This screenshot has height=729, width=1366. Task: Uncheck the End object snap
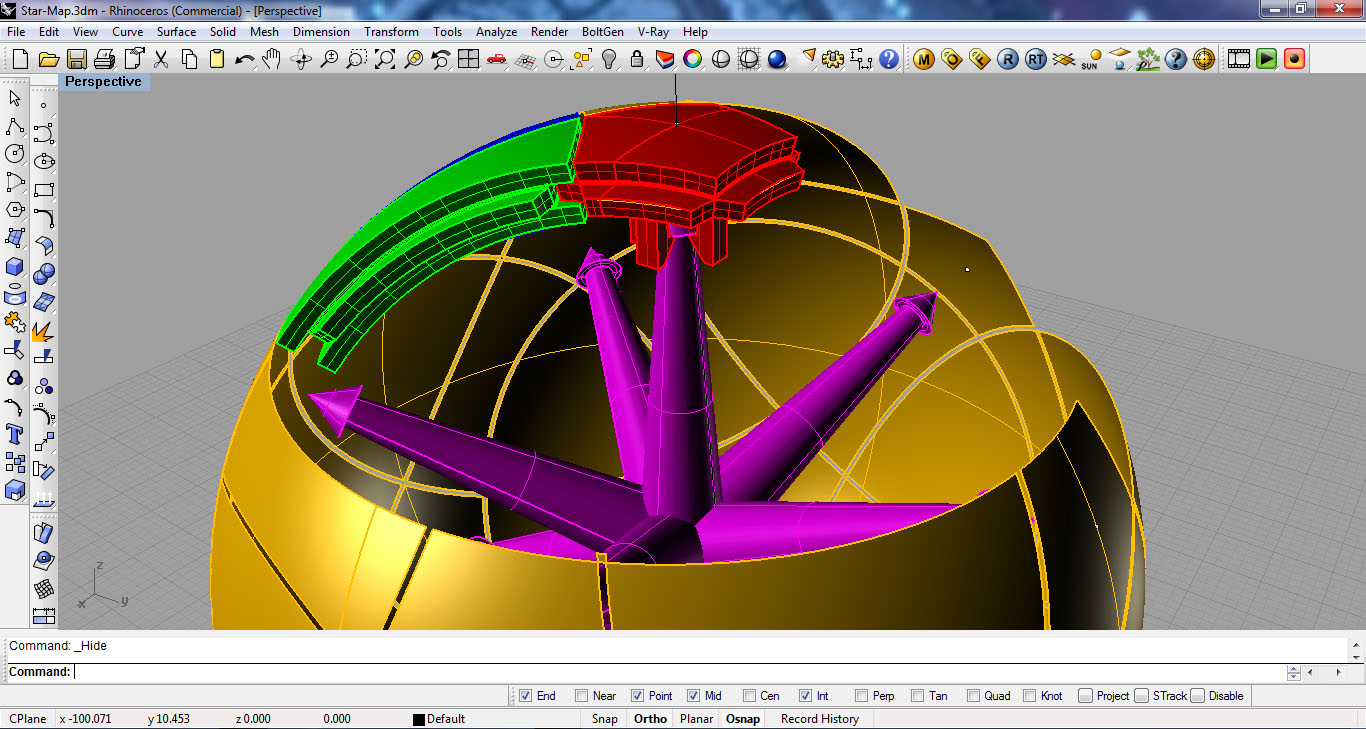pos(525,696)
